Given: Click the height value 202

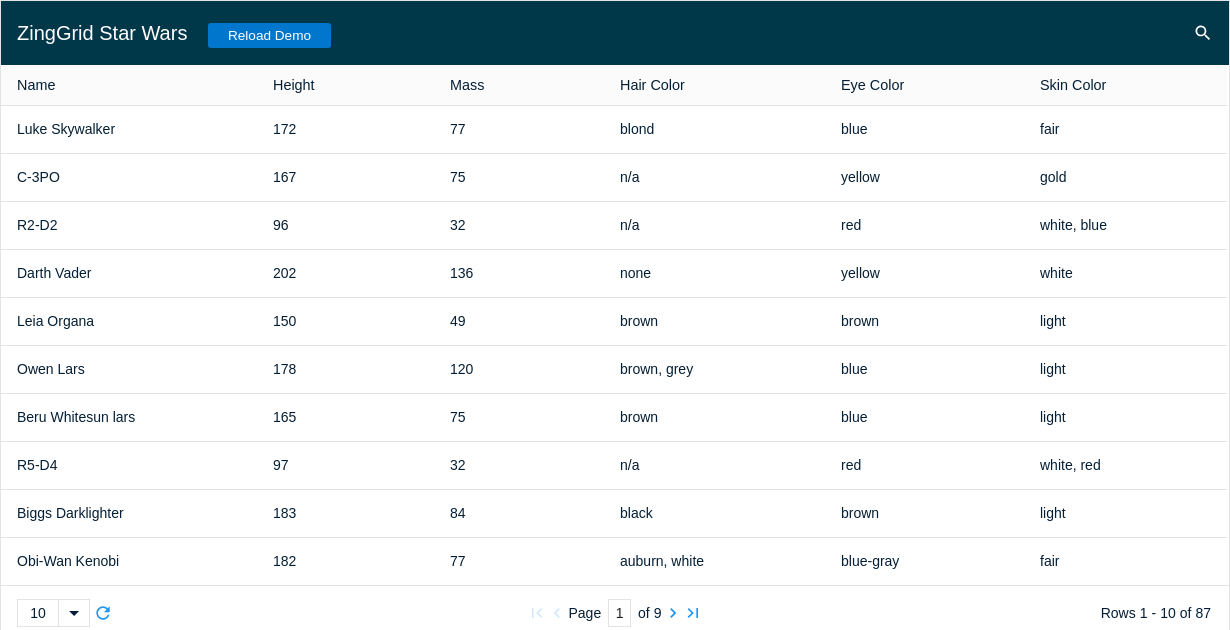Looking at the screenshot, I should coord(284,273).
